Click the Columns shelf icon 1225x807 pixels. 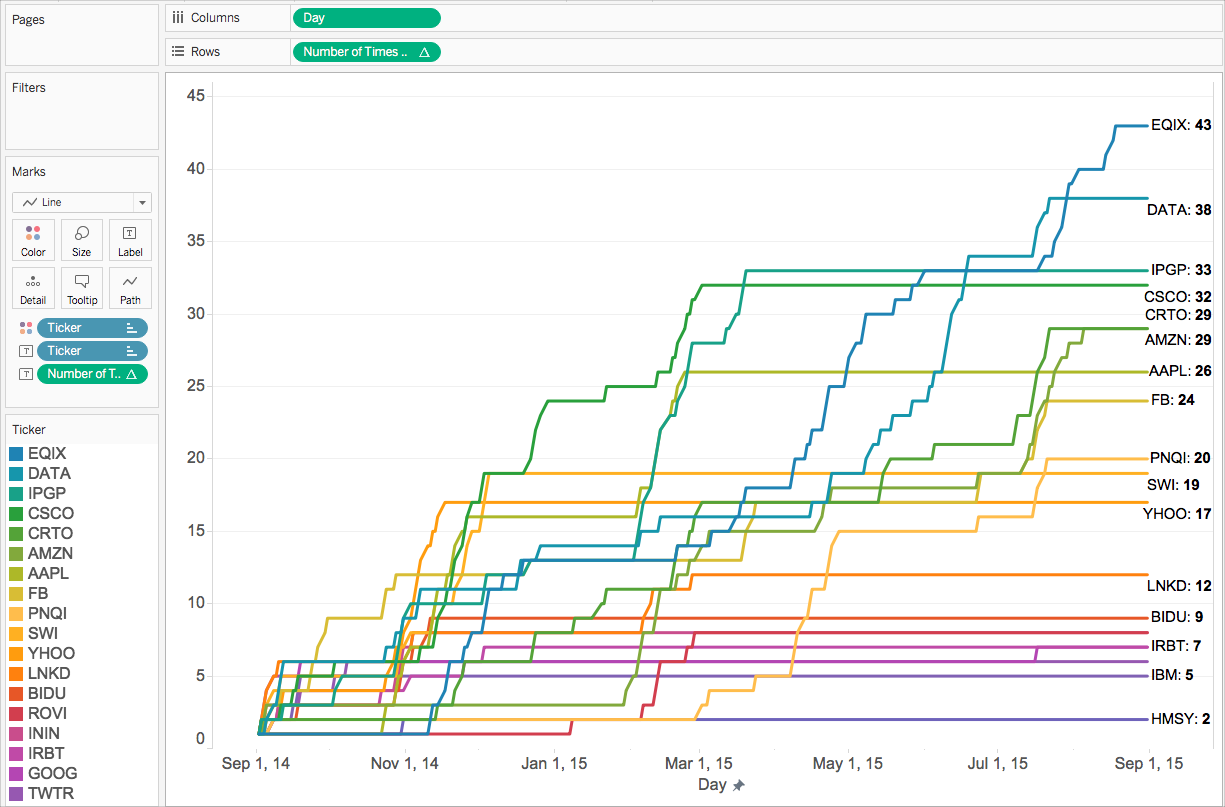pos(178,17)
